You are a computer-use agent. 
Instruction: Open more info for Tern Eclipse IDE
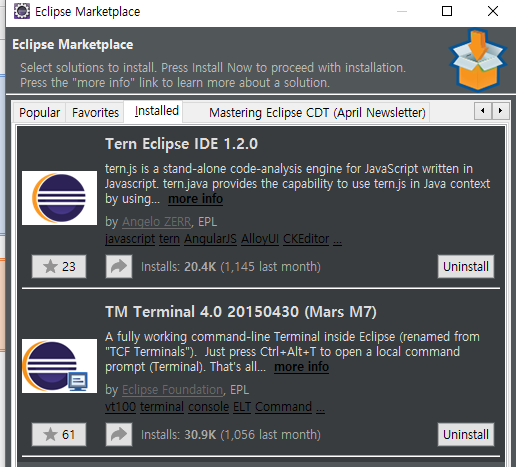[195, 199]
